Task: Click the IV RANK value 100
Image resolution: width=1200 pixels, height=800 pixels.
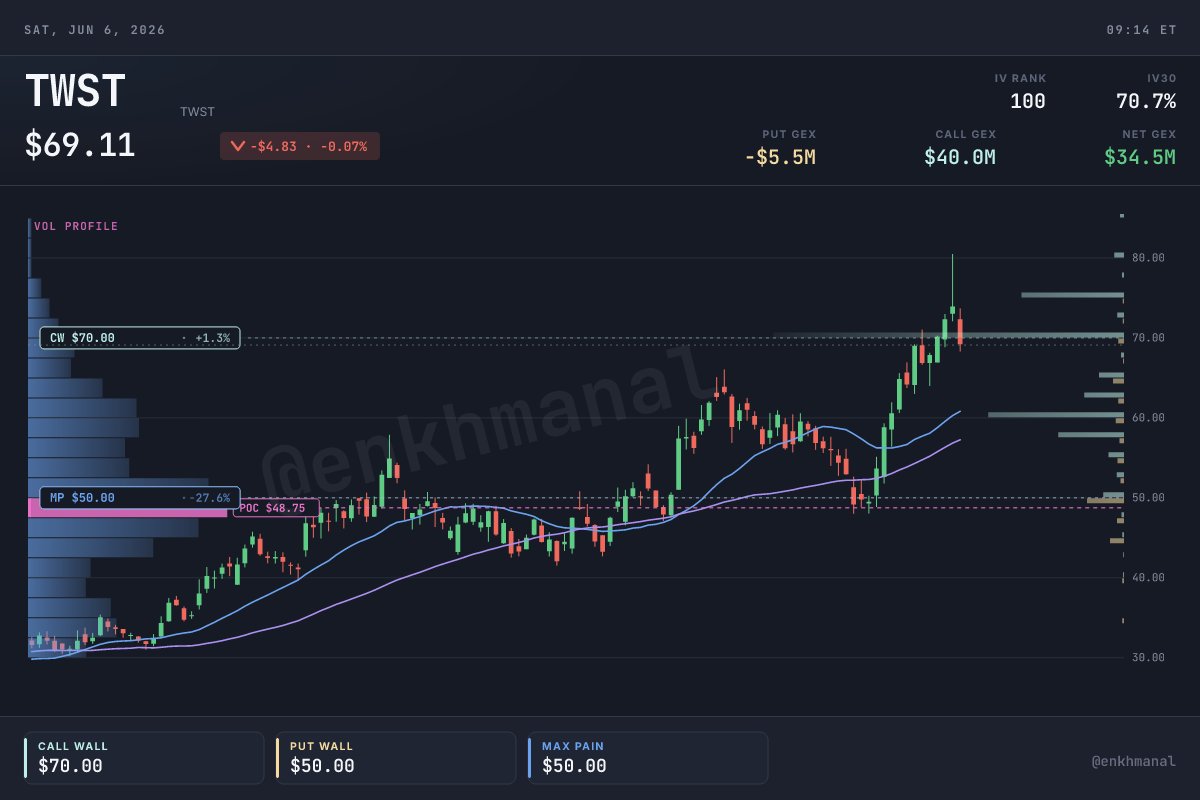Action: [1027, 101]
